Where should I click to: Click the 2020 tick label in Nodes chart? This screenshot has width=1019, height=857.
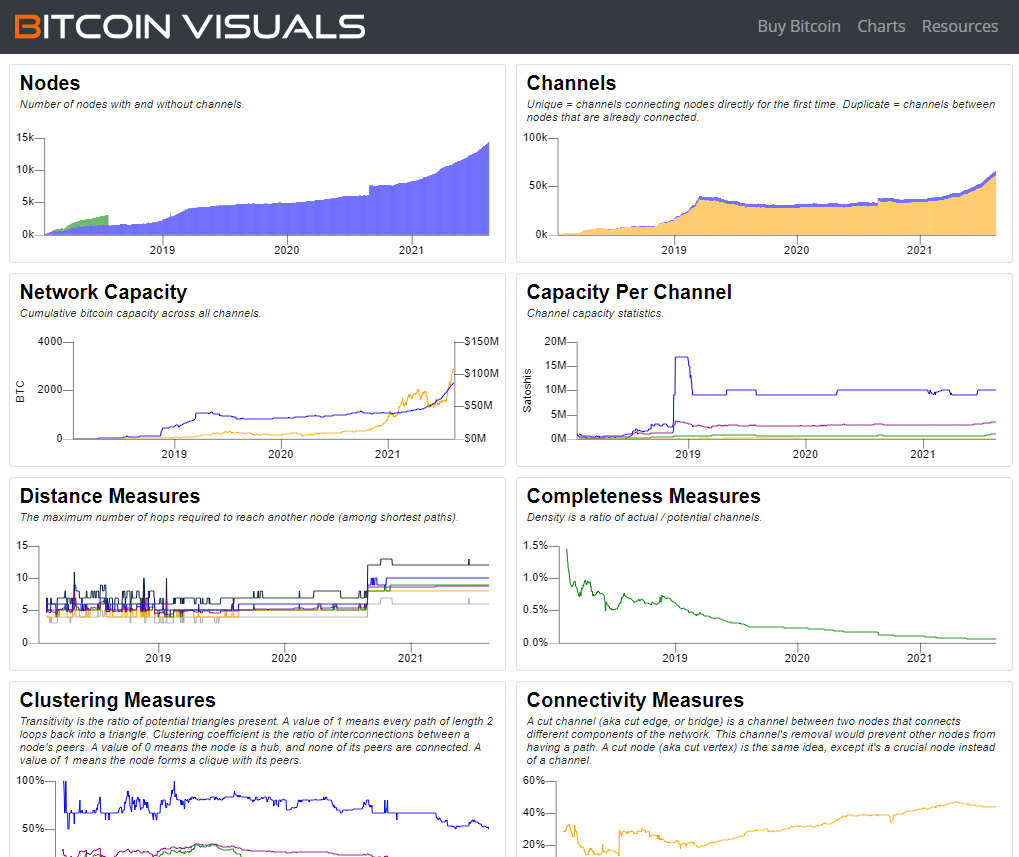pos(287,251)
